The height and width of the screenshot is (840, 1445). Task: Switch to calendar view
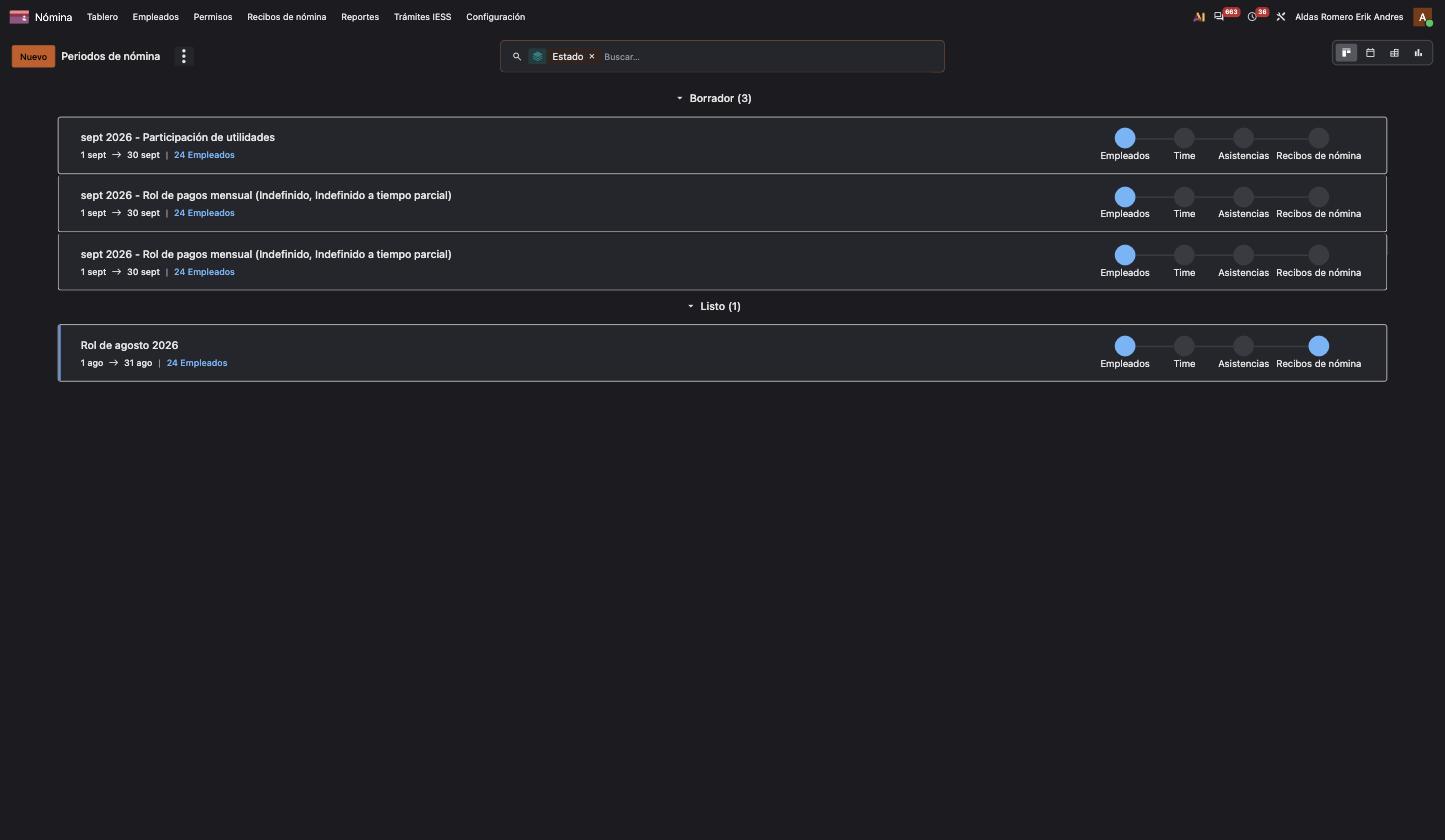(1370, 53)
